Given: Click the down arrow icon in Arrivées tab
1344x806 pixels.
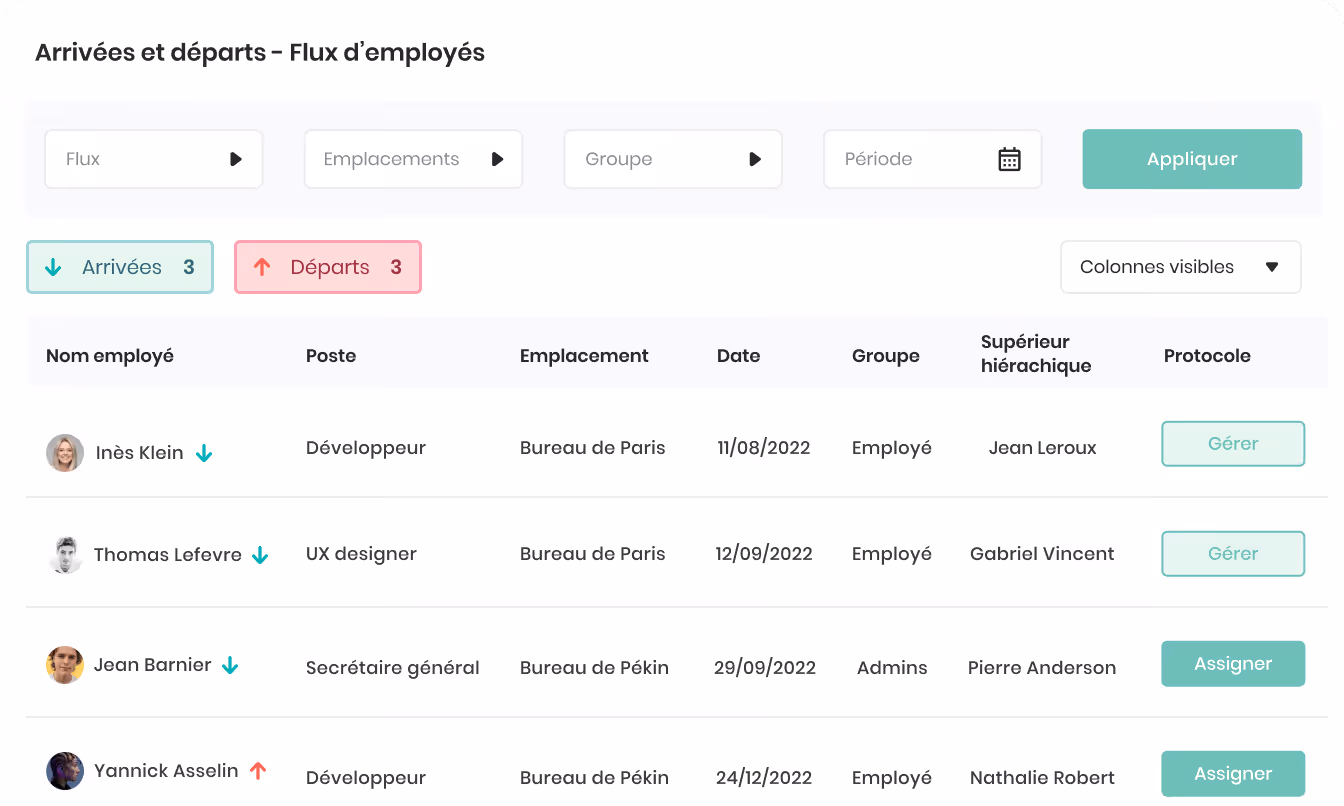Looking at the screenshot, I should pos(54,267).
